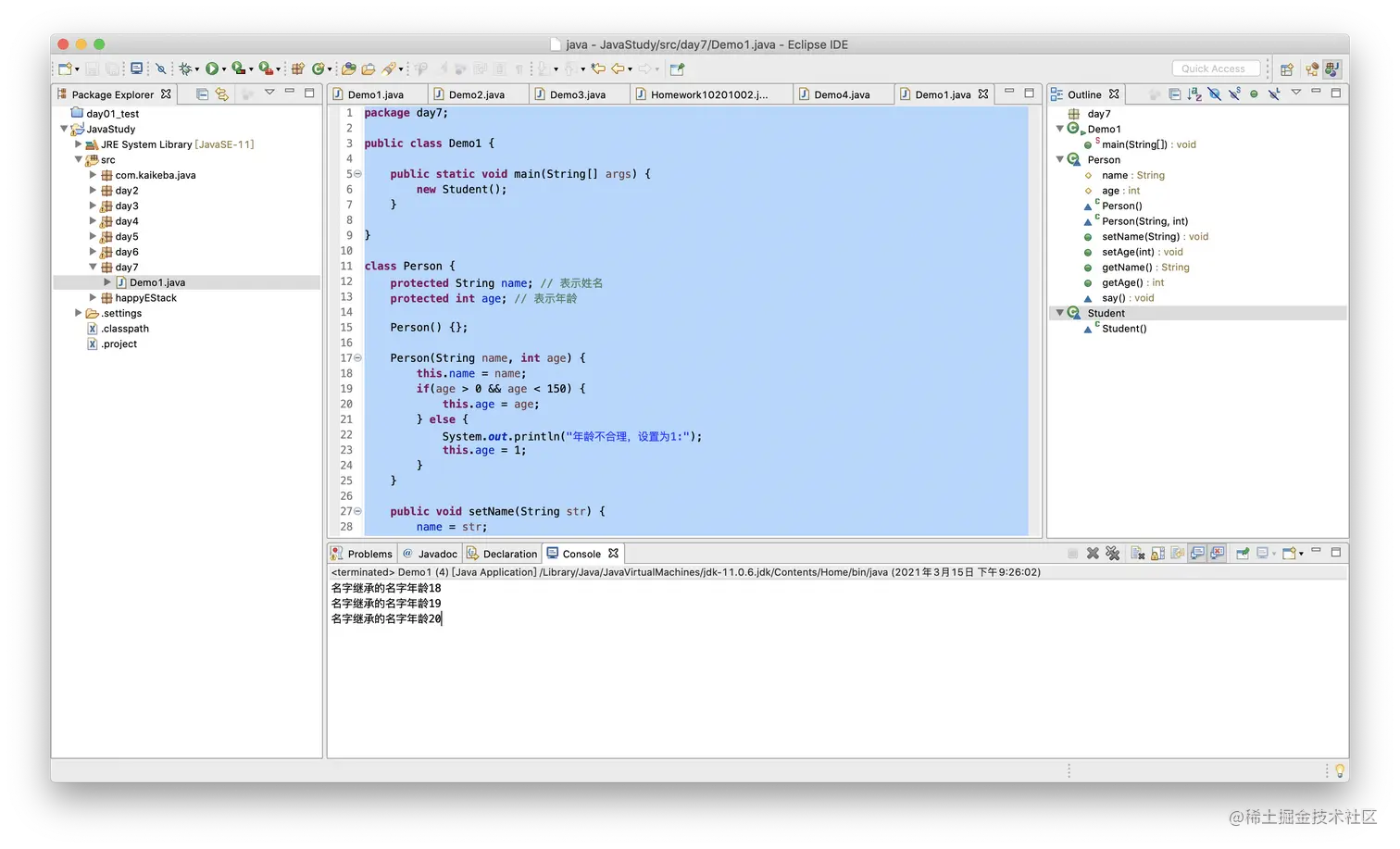This screenshot has height=849, width=1400.
Task: Click the Open Console monitor toolbar icon
Action: 137,69
